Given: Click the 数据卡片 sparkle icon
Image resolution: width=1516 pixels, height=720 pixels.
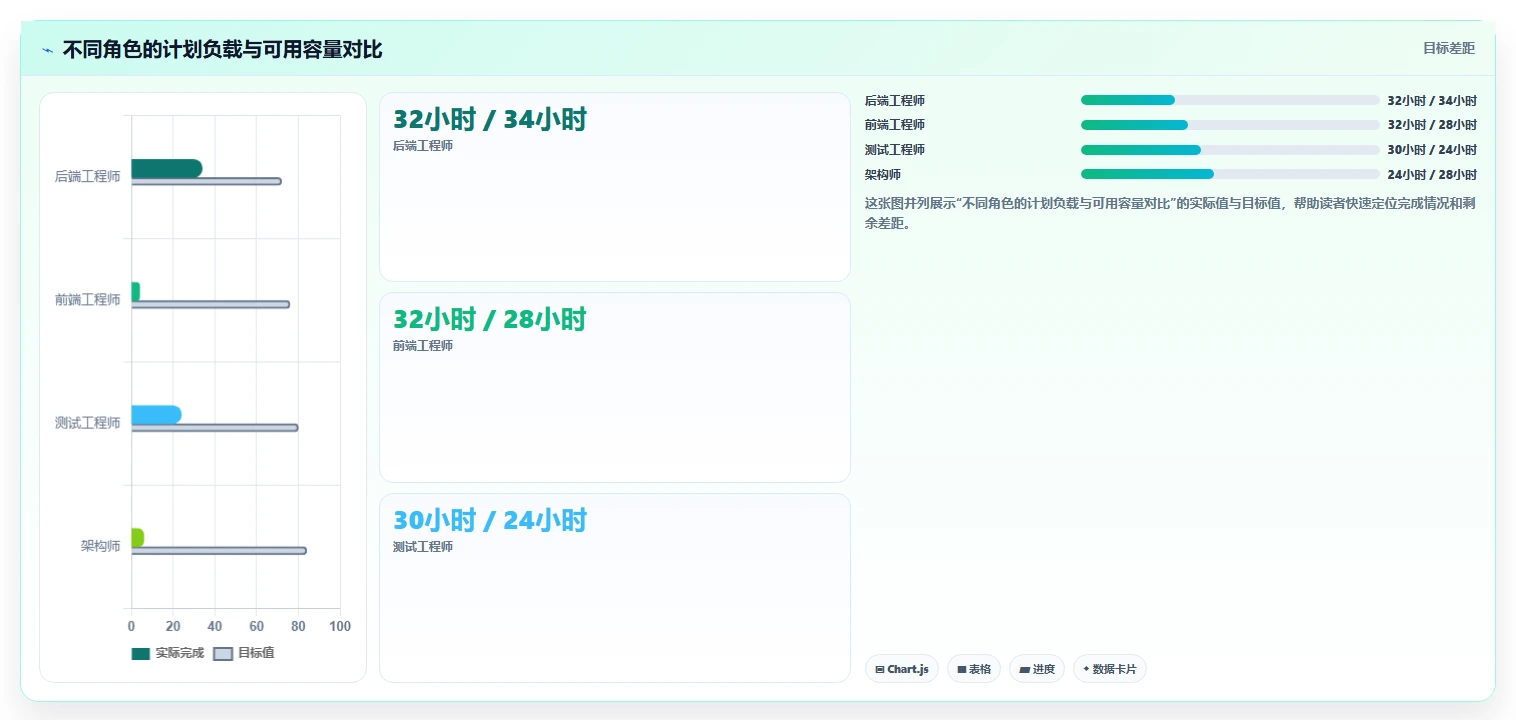Looking at the screenshot, I should [x=1086, y=669].
